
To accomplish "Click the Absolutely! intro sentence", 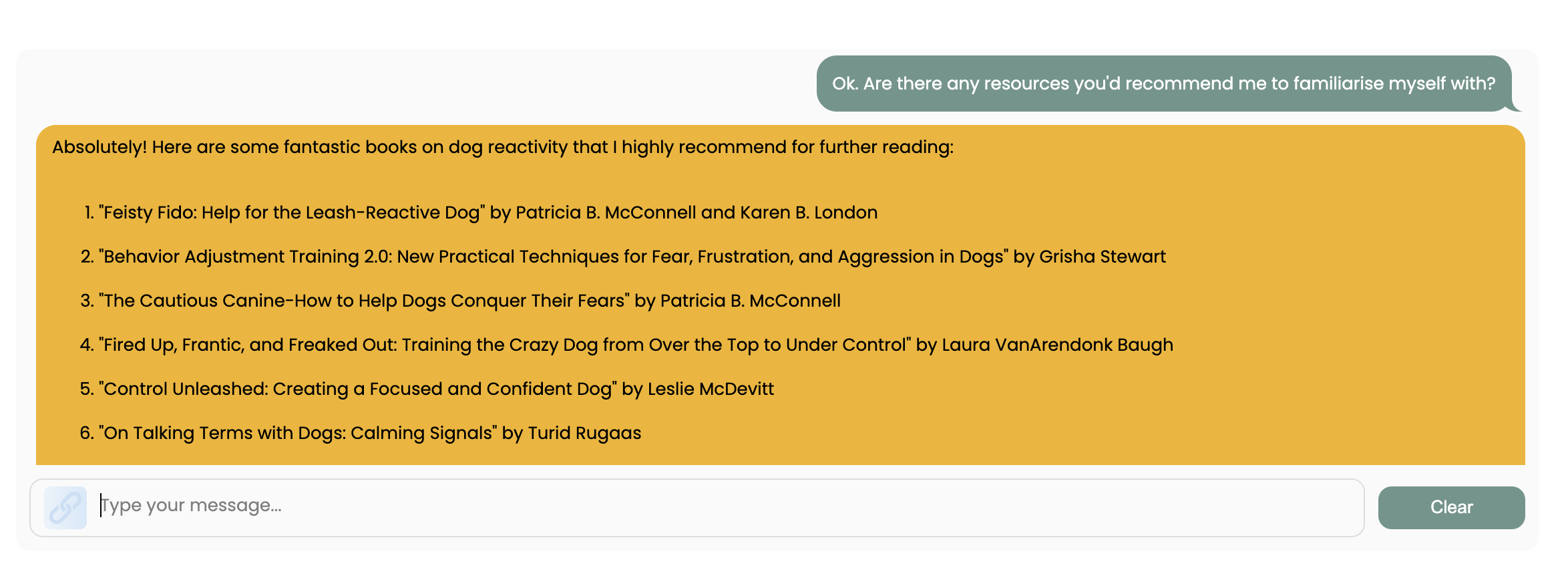I will click(503, 147).
